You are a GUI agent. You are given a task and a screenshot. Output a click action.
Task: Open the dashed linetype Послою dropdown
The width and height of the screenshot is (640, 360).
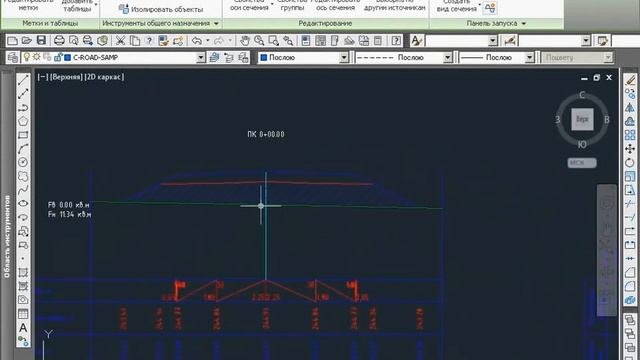point(447,58)
